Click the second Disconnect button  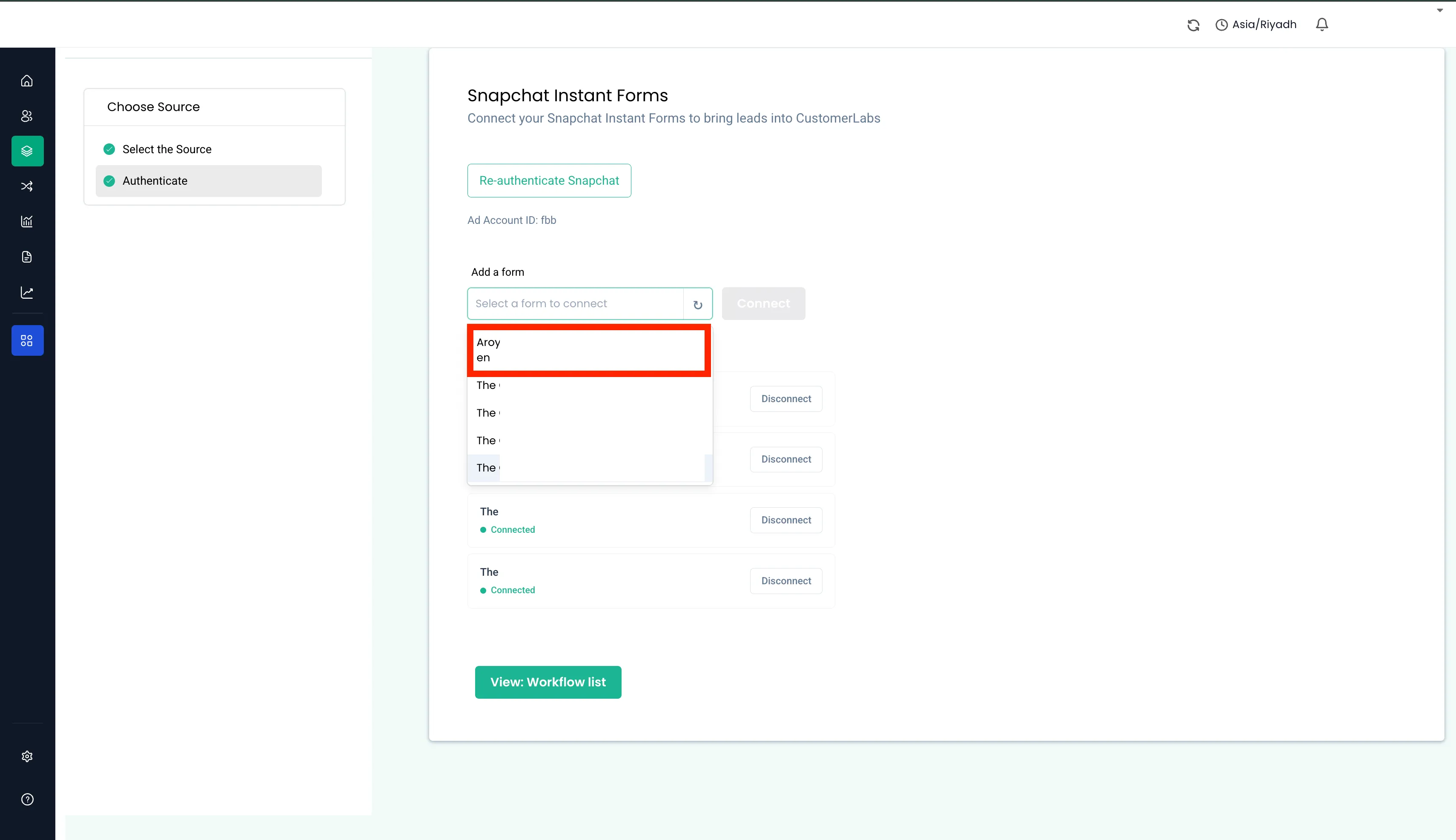pyautogui.click(x=786, y=459)
